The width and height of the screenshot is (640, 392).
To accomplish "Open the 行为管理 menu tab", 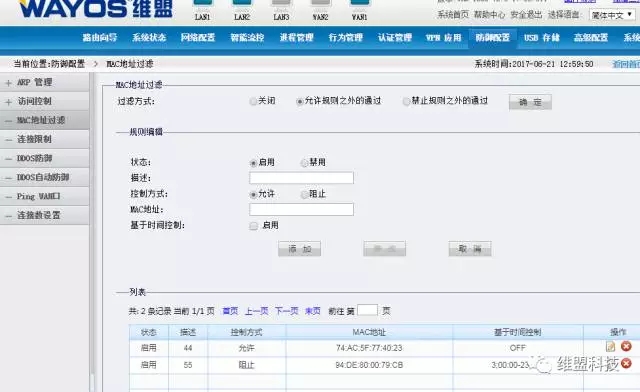I will click(346, 38).
